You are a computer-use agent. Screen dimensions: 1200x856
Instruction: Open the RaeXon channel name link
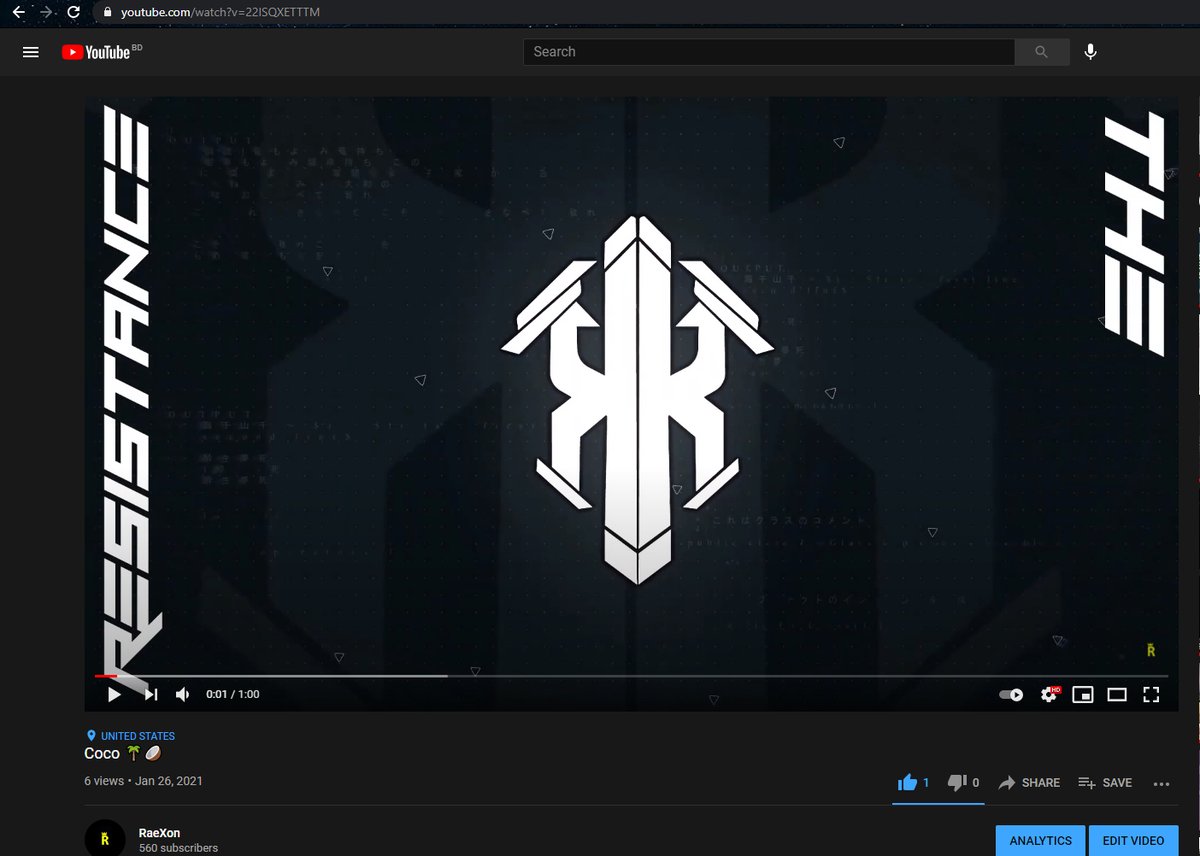pos(160,833)
